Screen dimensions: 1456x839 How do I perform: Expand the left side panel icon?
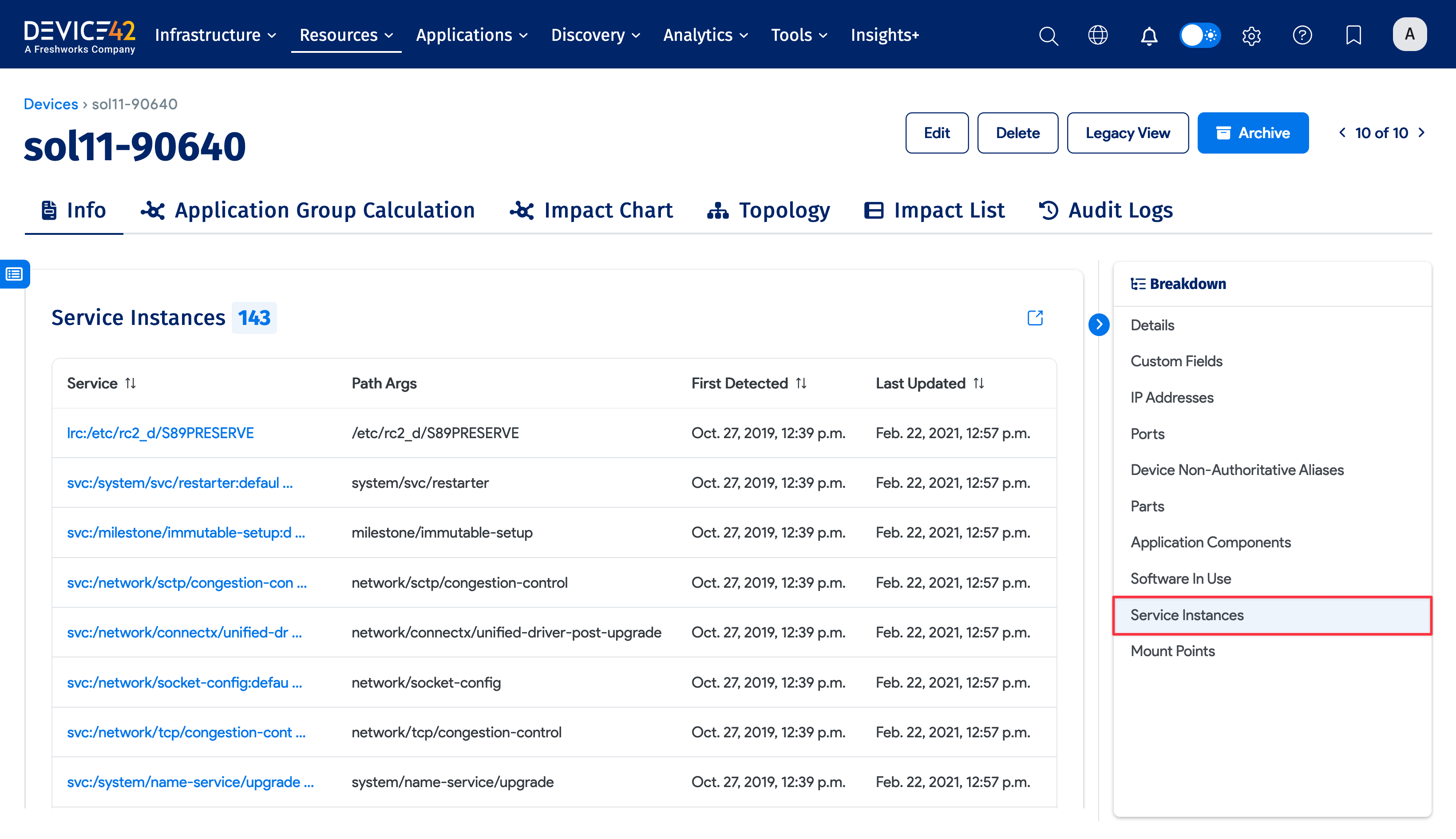click(x=14, y=274)
